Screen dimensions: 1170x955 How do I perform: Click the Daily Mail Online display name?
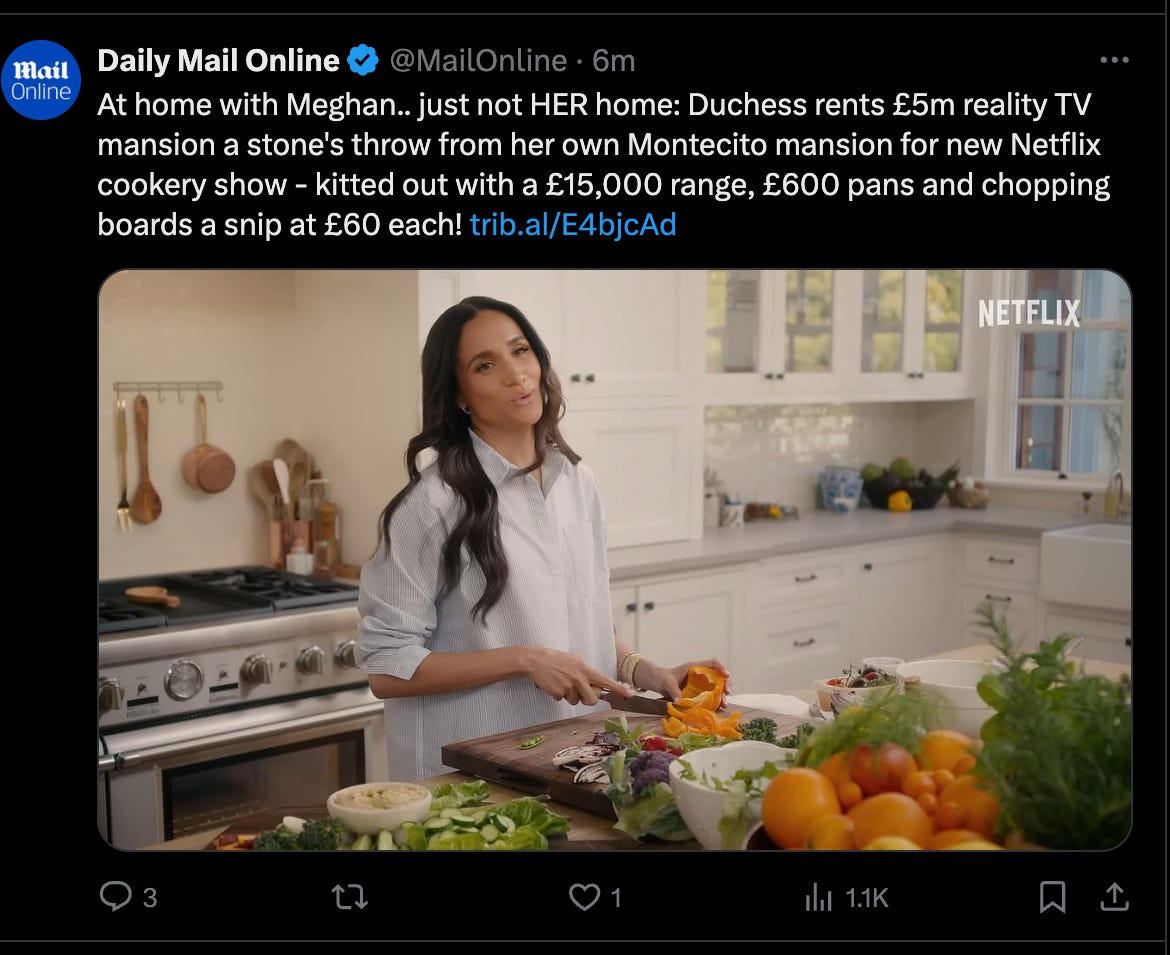[x=219, y=60]
